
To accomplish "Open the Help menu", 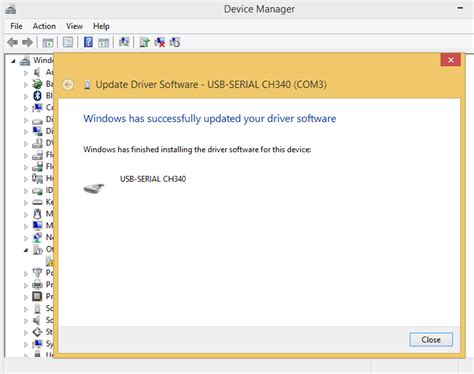I will point(101,26).
